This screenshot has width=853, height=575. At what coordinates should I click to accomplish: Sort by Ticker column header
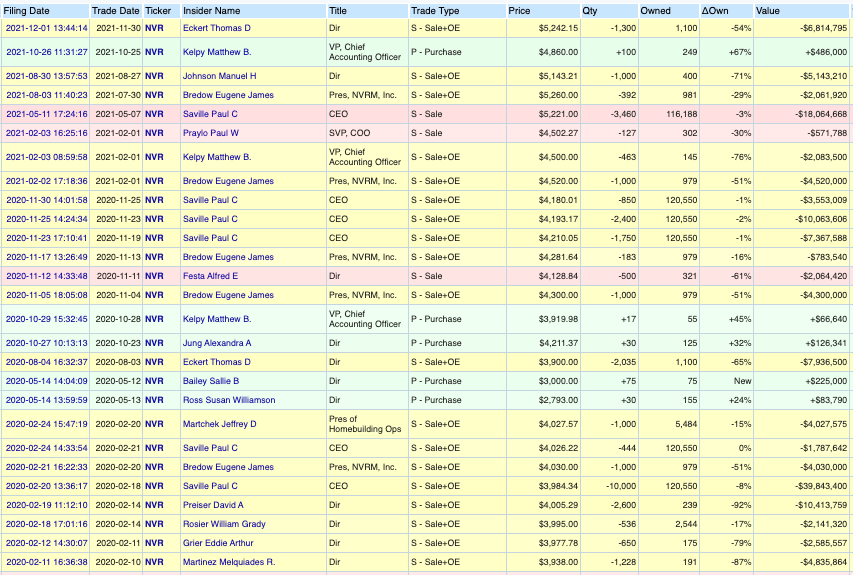coord(158,11)
